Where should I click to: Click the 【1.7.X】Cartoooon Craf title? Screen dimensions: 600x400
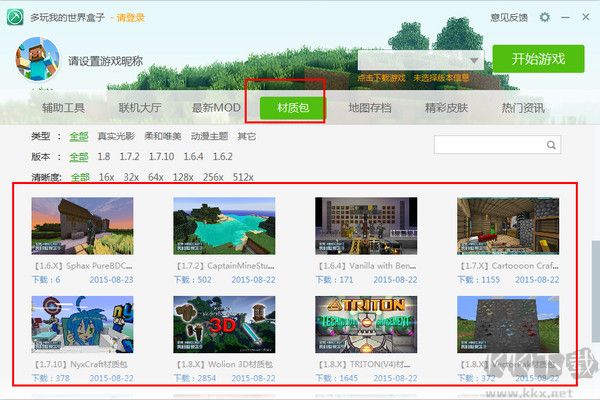(x=509, y=266)
